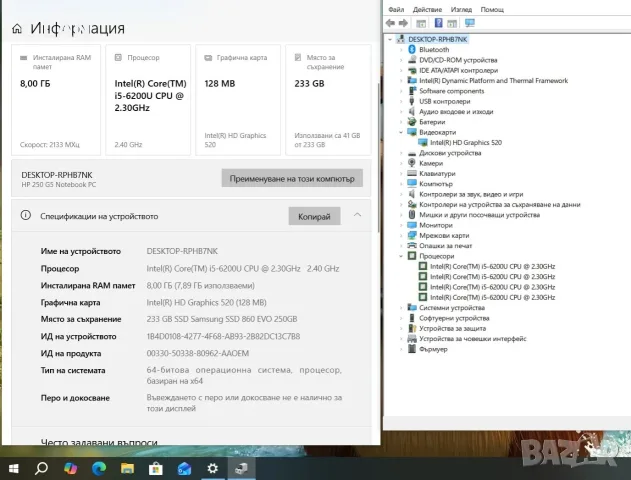Open taskbar Search magnifier

coord(41,468)
